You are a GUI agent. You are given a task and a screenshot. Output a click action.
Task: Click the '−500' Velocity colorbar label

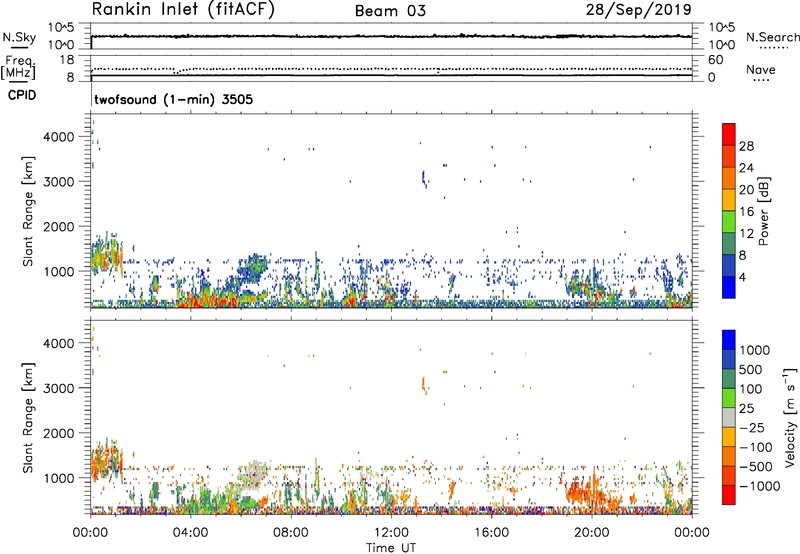click(755, 467)
